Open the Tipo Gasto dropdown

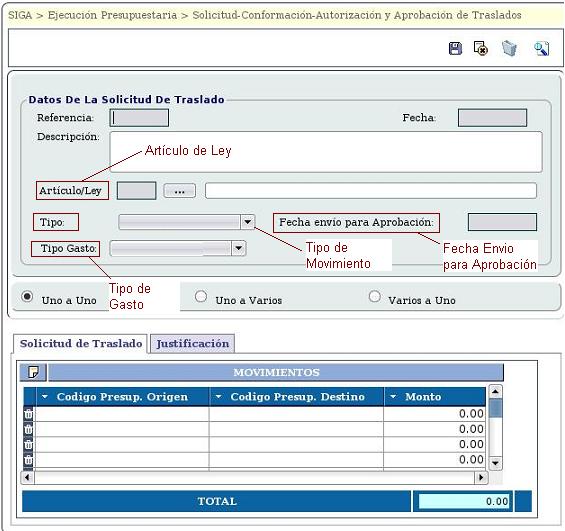click(x=238, y=248)
